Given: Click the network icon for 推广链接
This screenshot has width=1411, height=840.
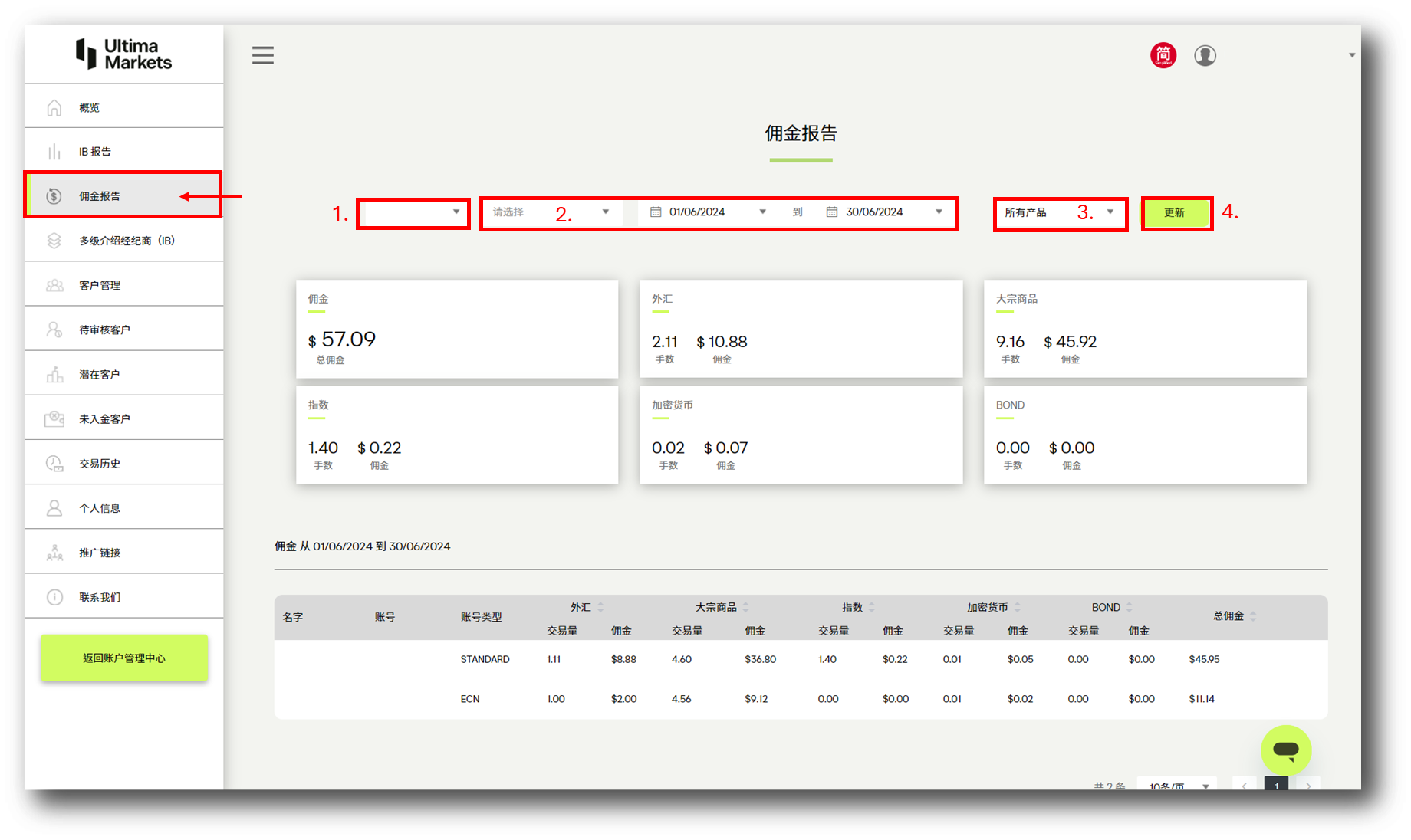Looking at the screenshot, I should click(x=54, y=552).
